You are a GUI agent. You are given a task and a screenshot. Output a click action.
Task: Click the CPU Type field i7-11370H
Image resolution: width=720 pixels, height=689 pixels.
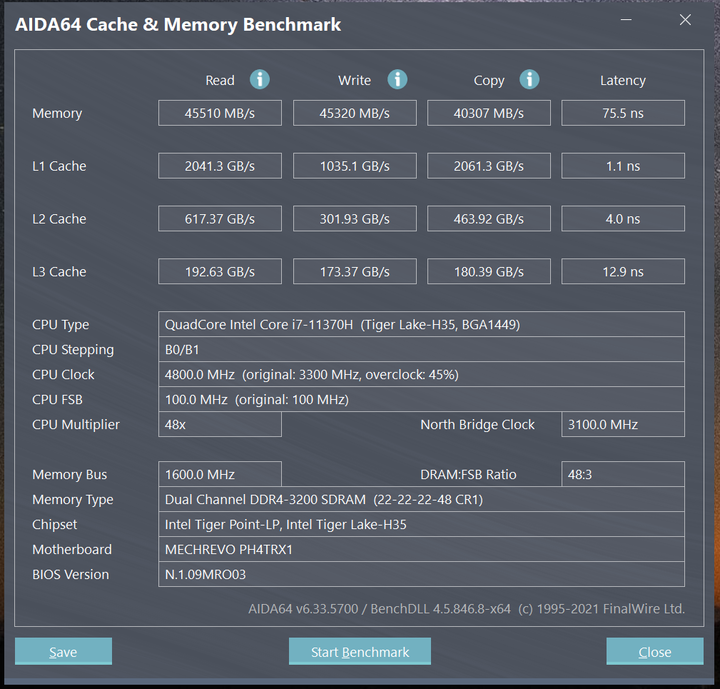[421, 324]
